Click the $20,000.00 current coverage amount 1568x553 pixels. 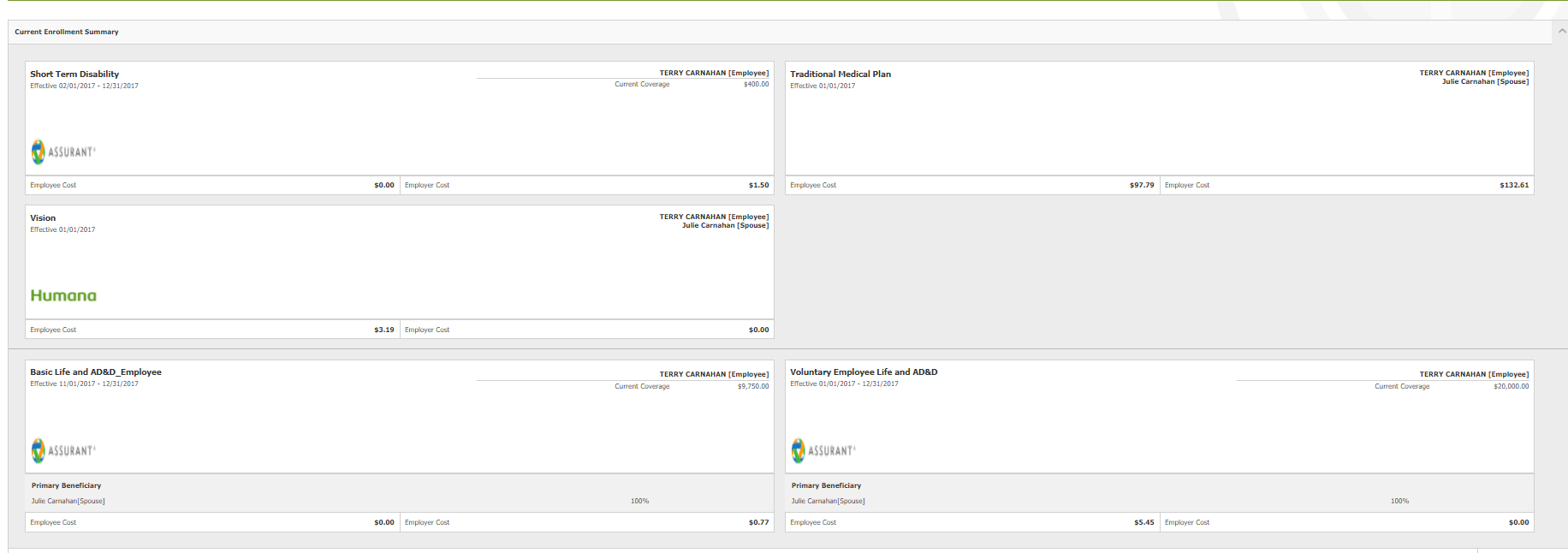pos(1511,387)
